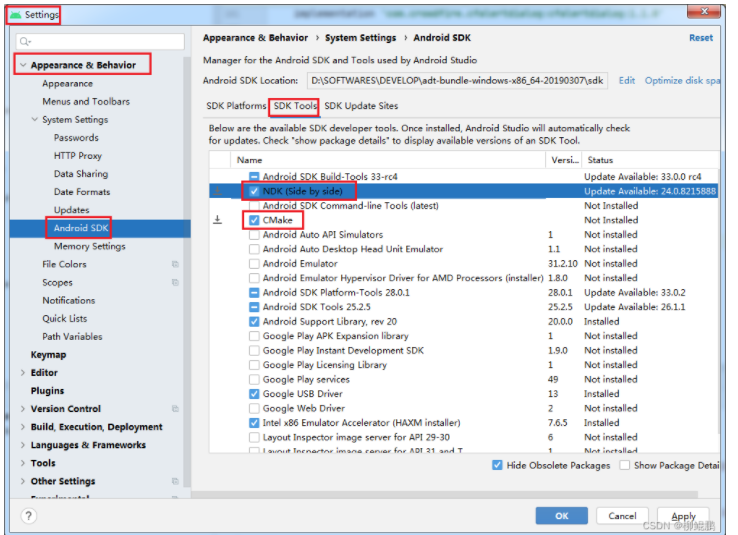Uncheck Android Support Library checkbox
Screen dimensions: 738x535
click(254, 321)
